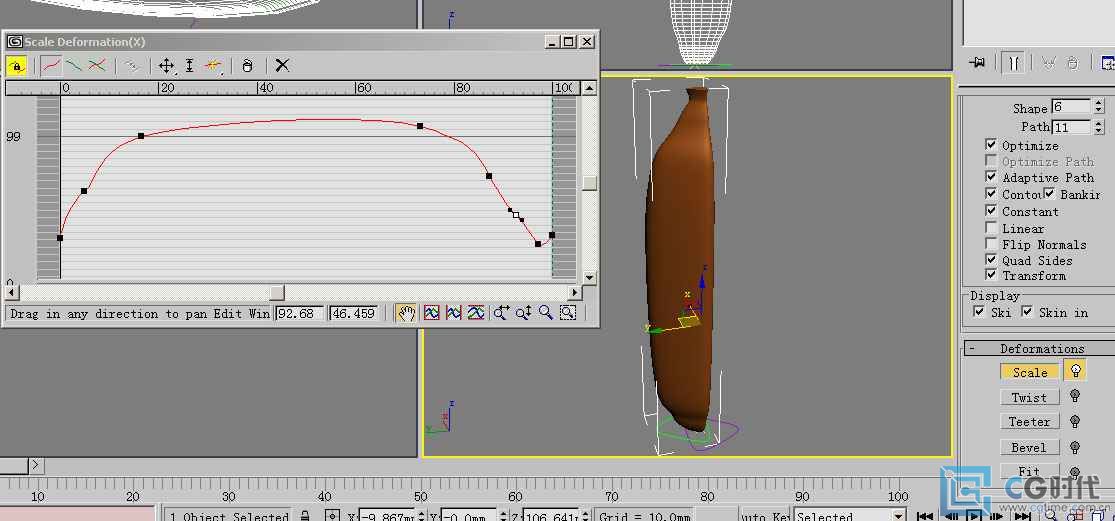Select Display XY Axes curve button

98,66
